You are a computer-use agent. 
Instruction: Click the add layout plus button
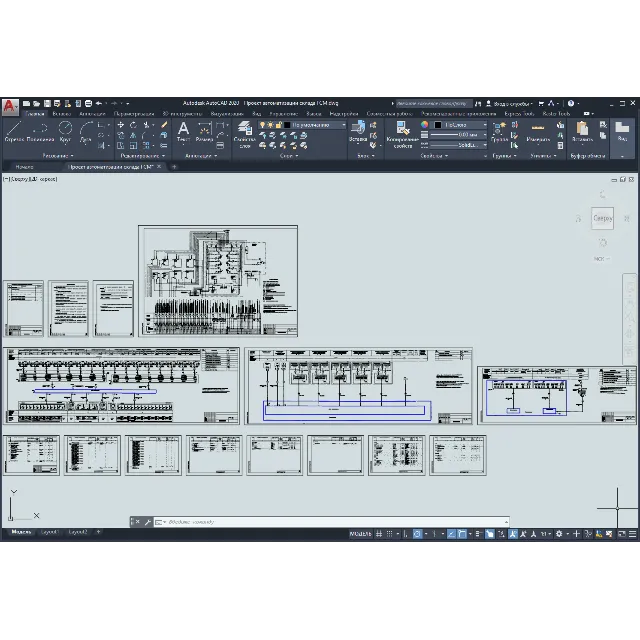(x=98, y=532)
